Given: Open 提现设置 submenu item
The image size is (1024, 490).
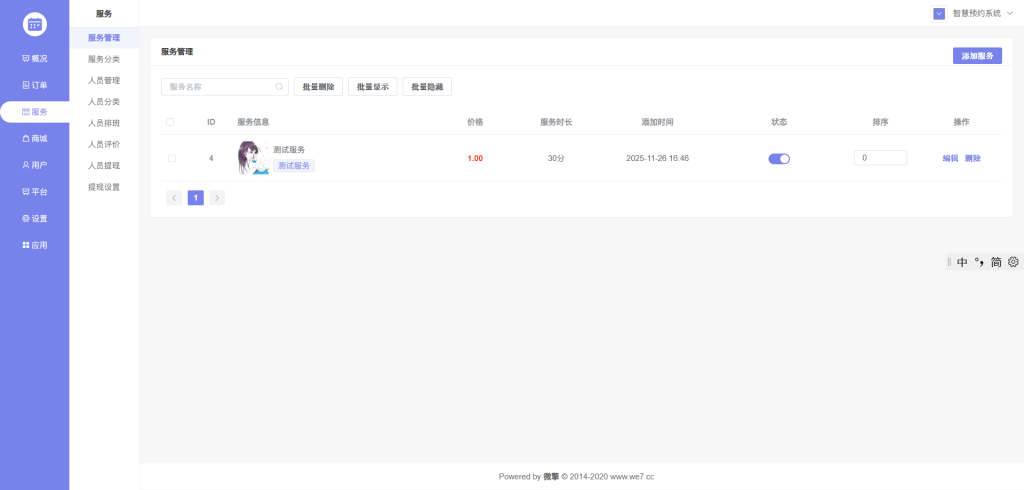Looking at the screenshot, I should [104, 187].
